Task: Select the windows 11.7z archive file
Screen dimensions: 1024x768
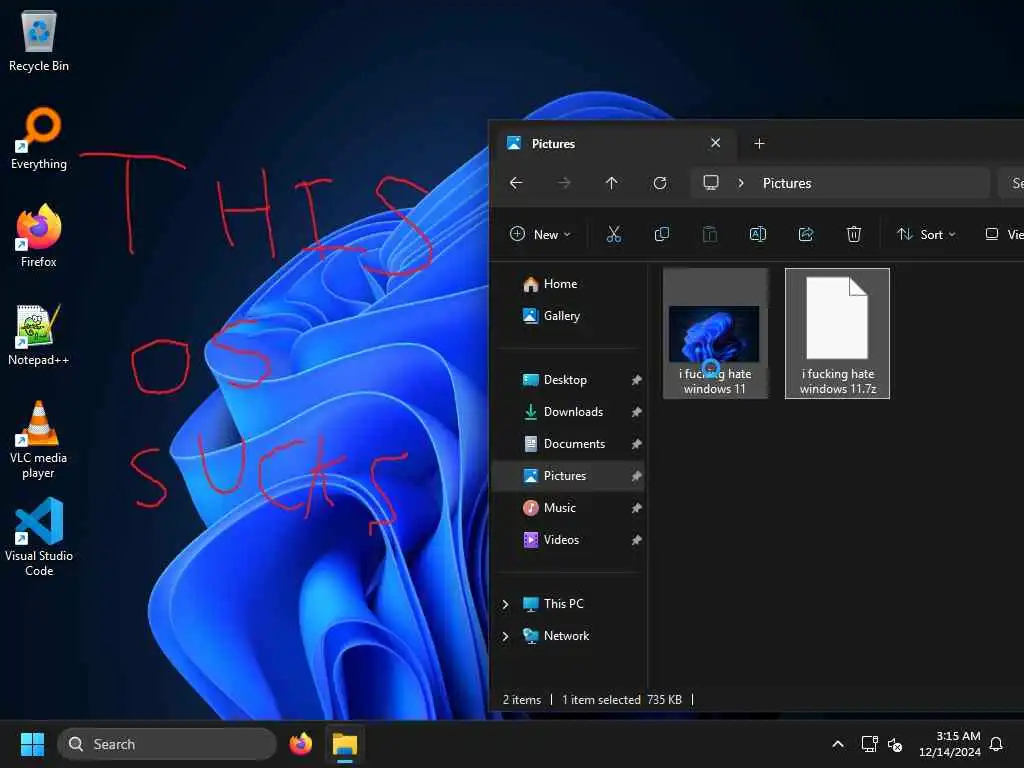Action: pos(837,334)
